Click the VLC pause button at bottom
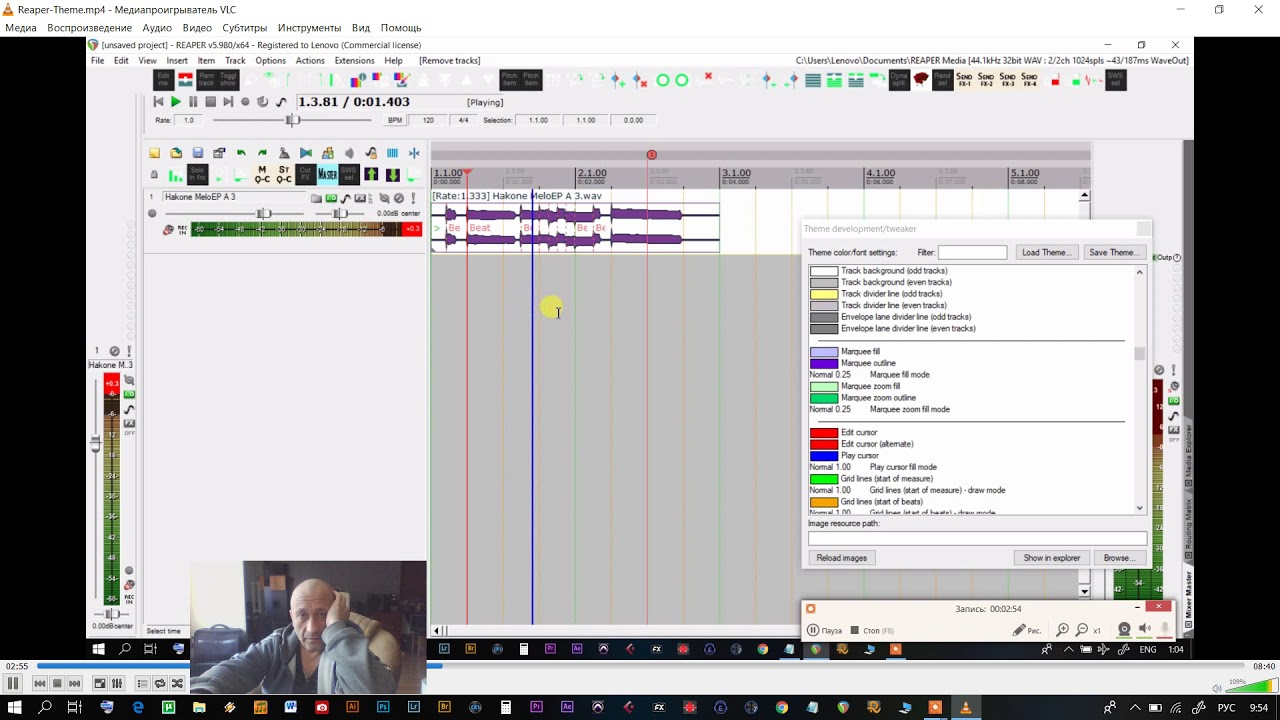The height and width of the screenshot is (720, 1280). 13,683
